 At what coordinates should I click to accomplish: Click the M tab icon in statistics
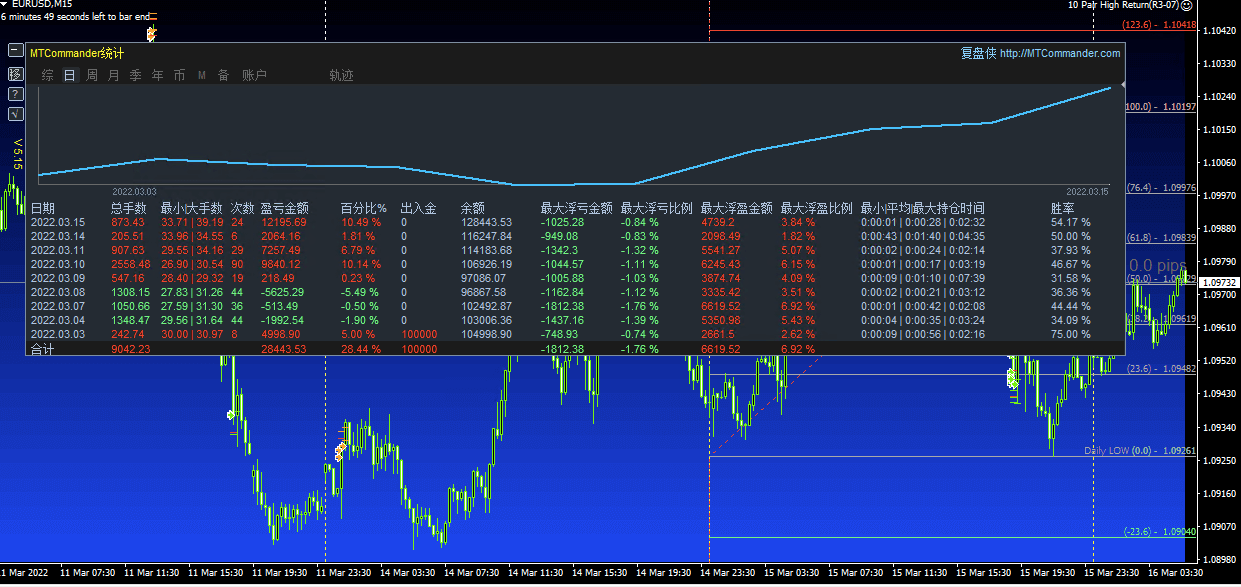tap(201, 75)
